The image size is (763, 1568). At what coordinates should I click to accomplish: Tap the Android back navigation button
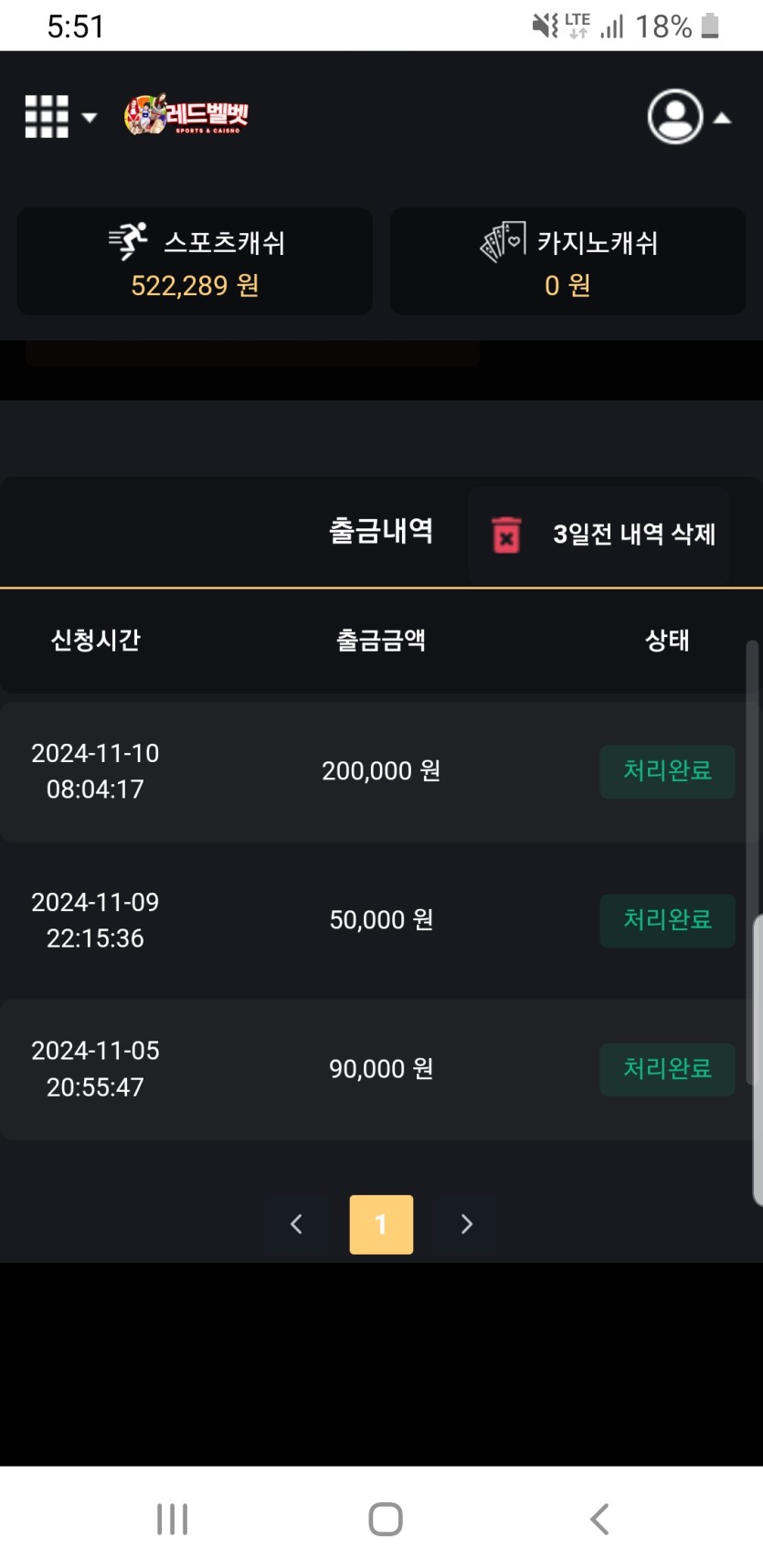pos(599,1519)
